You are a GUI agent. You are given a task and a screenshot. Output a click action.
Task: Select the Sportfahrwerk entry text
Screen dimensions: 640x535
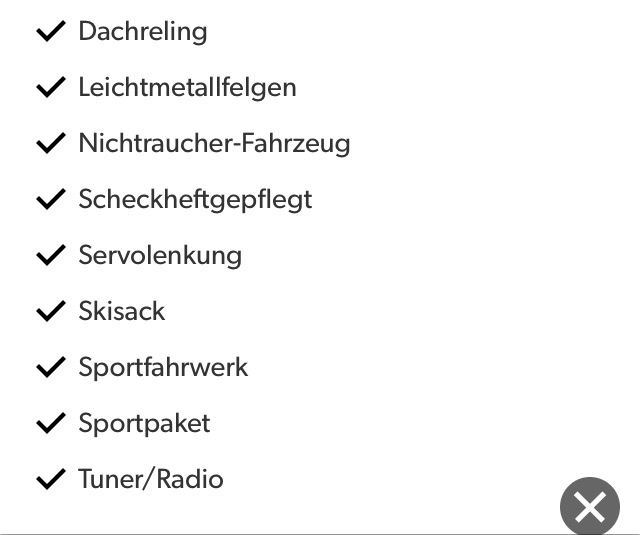pos(163,368)
